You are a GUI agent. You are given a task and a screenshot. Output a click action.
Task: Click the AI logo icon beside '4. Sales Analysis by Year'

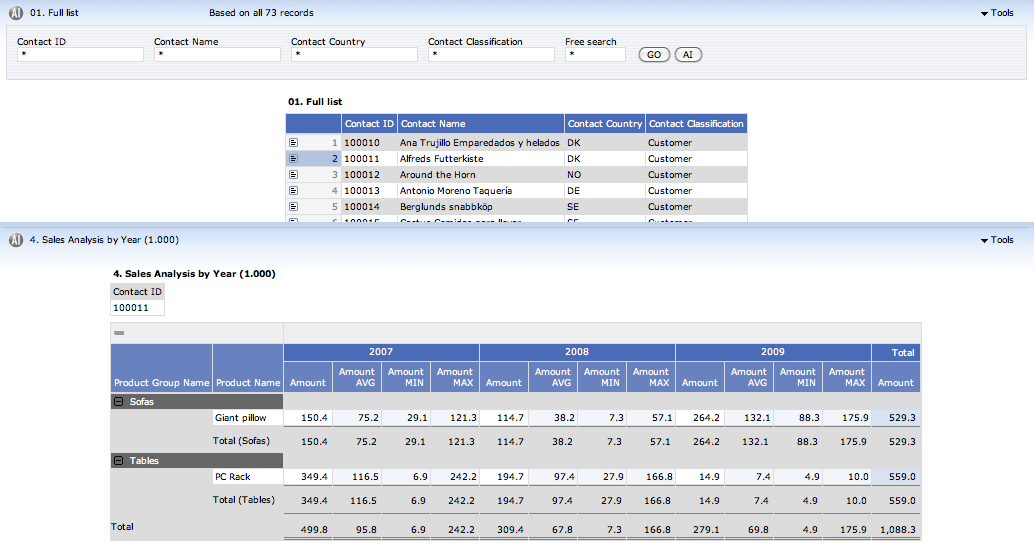click(x=16, y=240)
